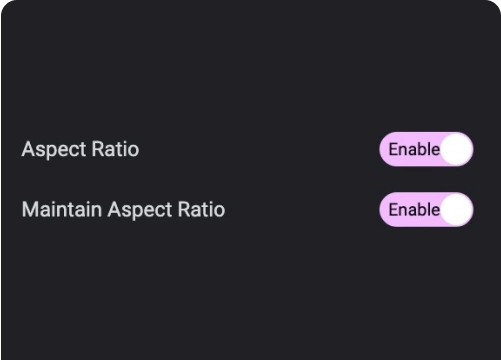Flip the upper Enable toggle off
Screen dimensions: 501x360
click(426, 149)
